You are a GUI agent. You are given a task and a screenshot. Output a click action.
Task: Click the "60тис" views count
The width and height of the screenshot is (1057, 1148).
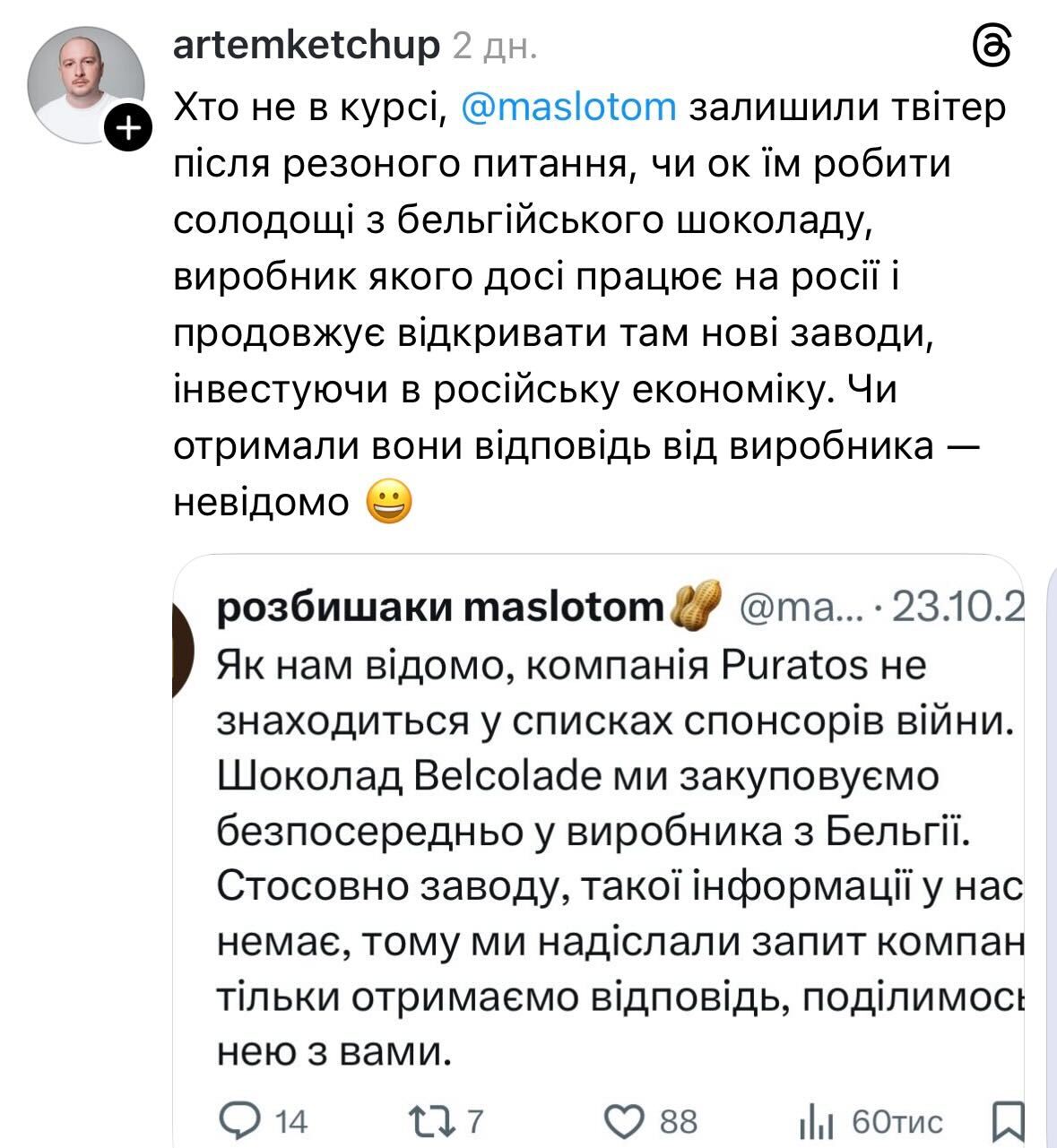click(x=897, y=1121)
